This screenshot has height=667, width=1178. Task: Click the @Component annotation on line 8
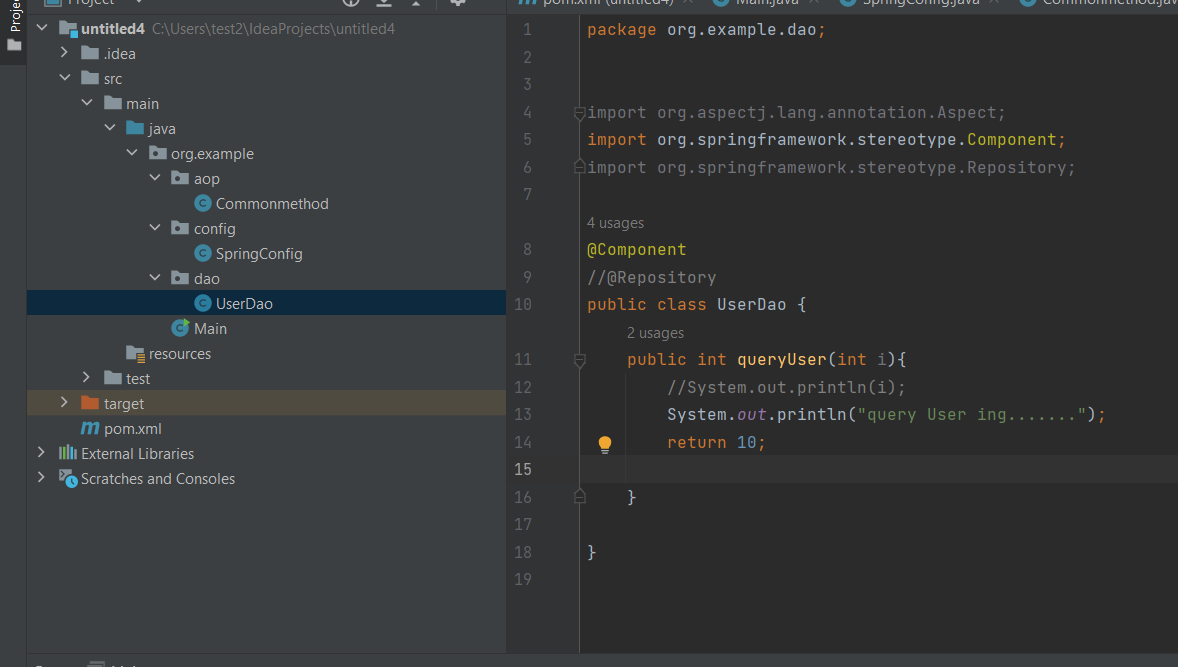[636, 249]
